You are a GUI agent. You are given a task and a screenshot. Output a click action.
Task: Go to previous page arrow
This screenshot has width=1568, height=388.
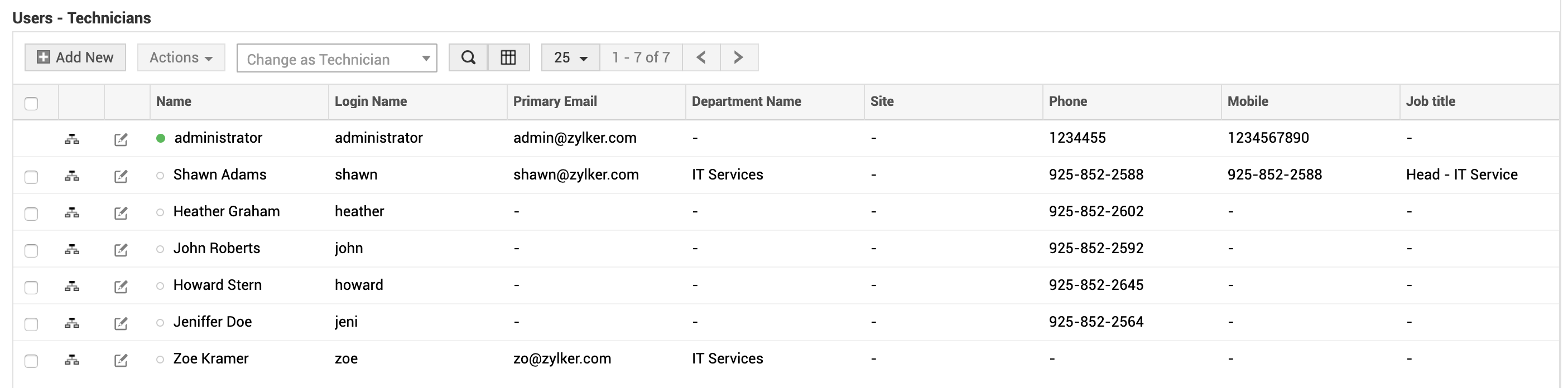point(701,58)
